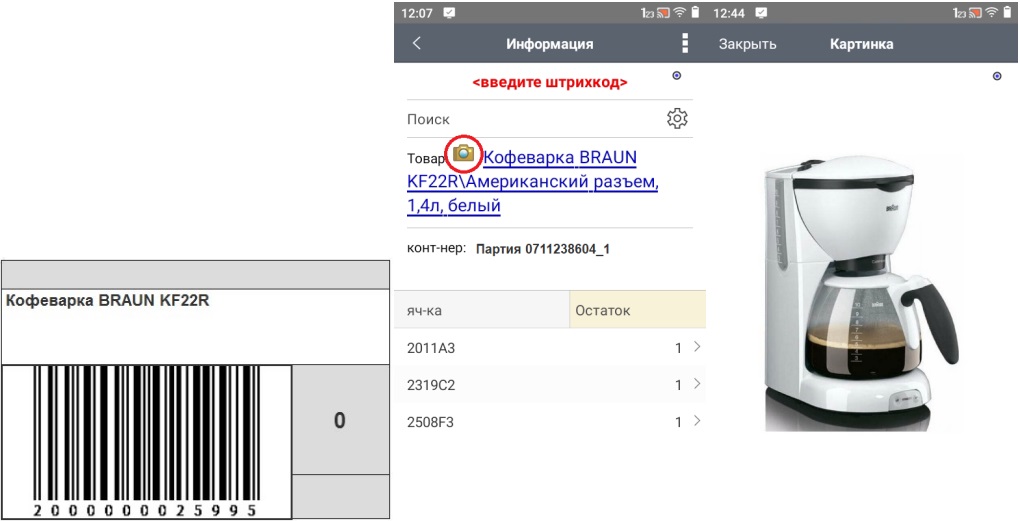The image size is (1020, 521).
Task: Expand the chevron of cell 2508F3
Action: click(x=697, y=421)
